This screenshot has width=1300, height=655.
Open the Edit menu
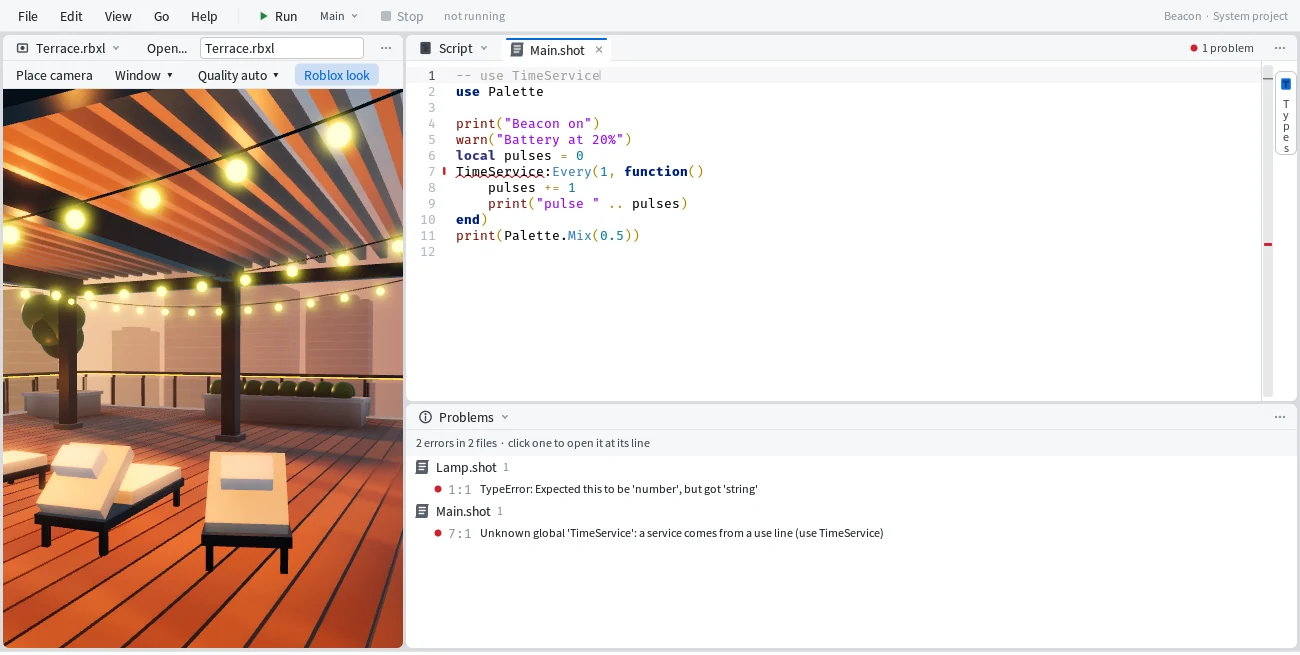(x=71, y=16)
